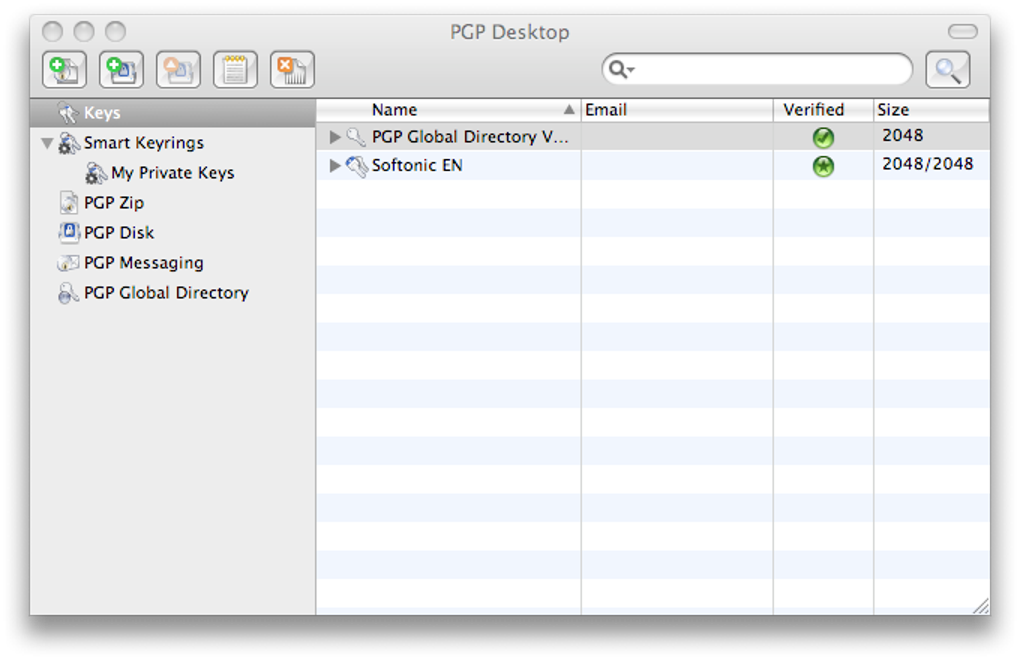Click the green verified checkmark for PGP Global Directory
1020x660 pixels.
coord(823,138)
